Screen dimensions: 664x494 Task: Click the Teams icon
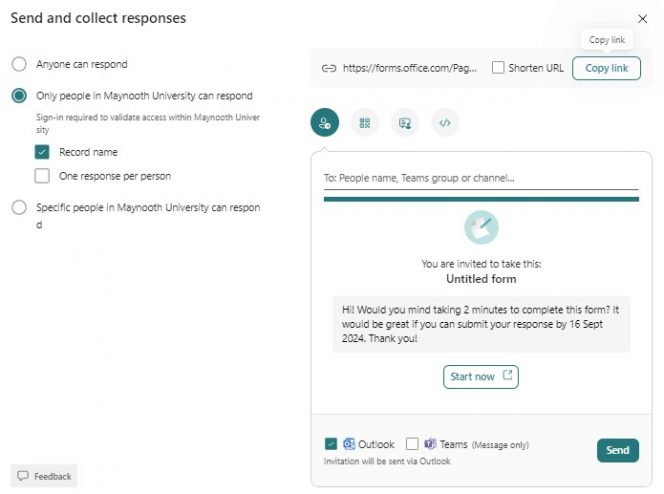coord(430,444)
